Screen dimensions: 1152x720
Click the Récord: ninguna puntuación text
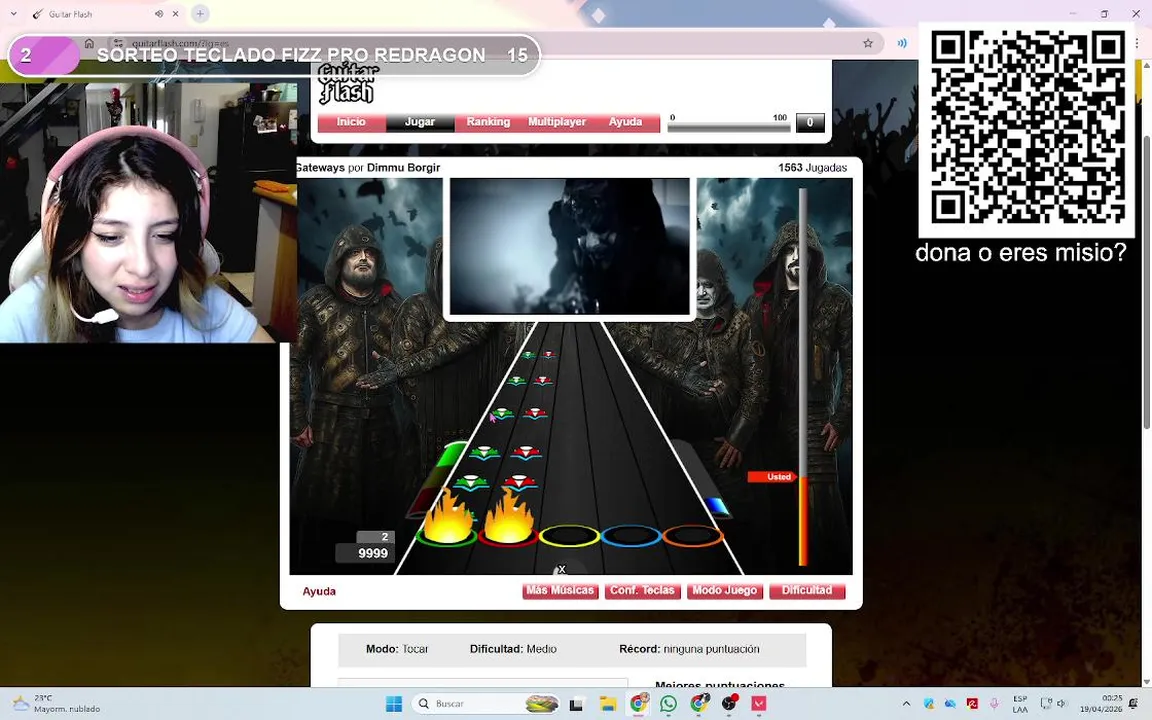[x=689, y=649]
